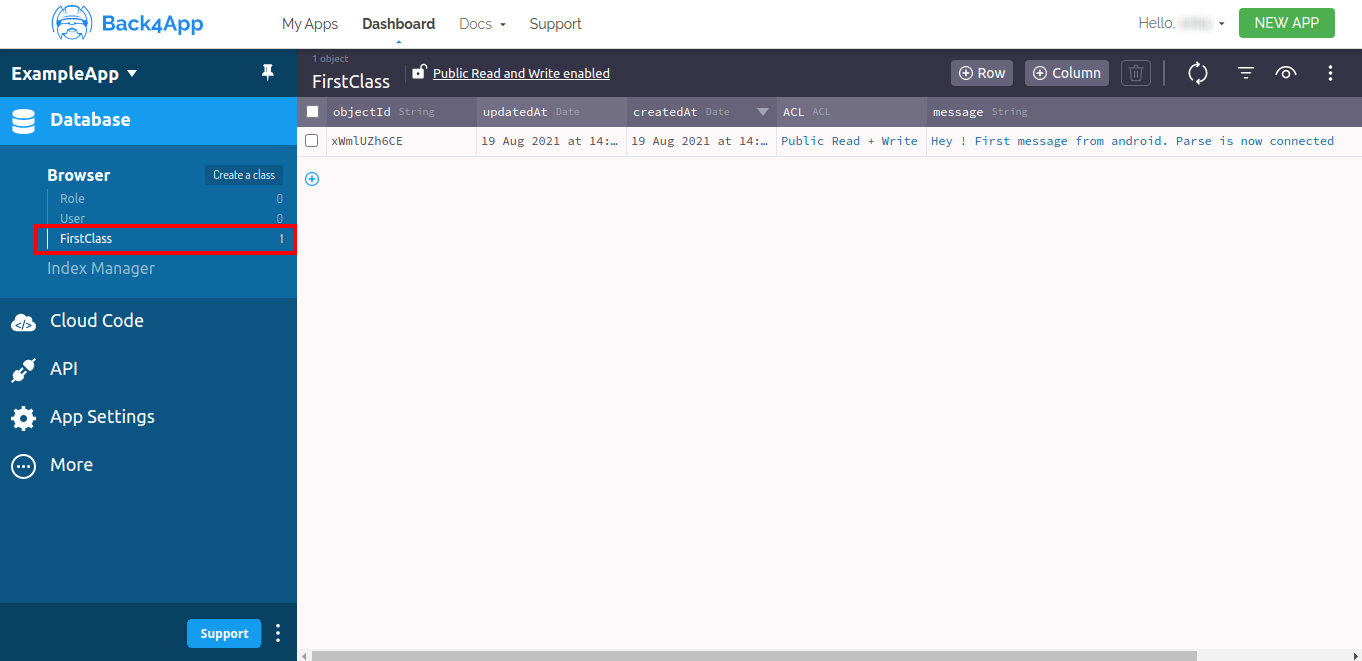
Task: Go to My Apps
Action: click(310, 24)
